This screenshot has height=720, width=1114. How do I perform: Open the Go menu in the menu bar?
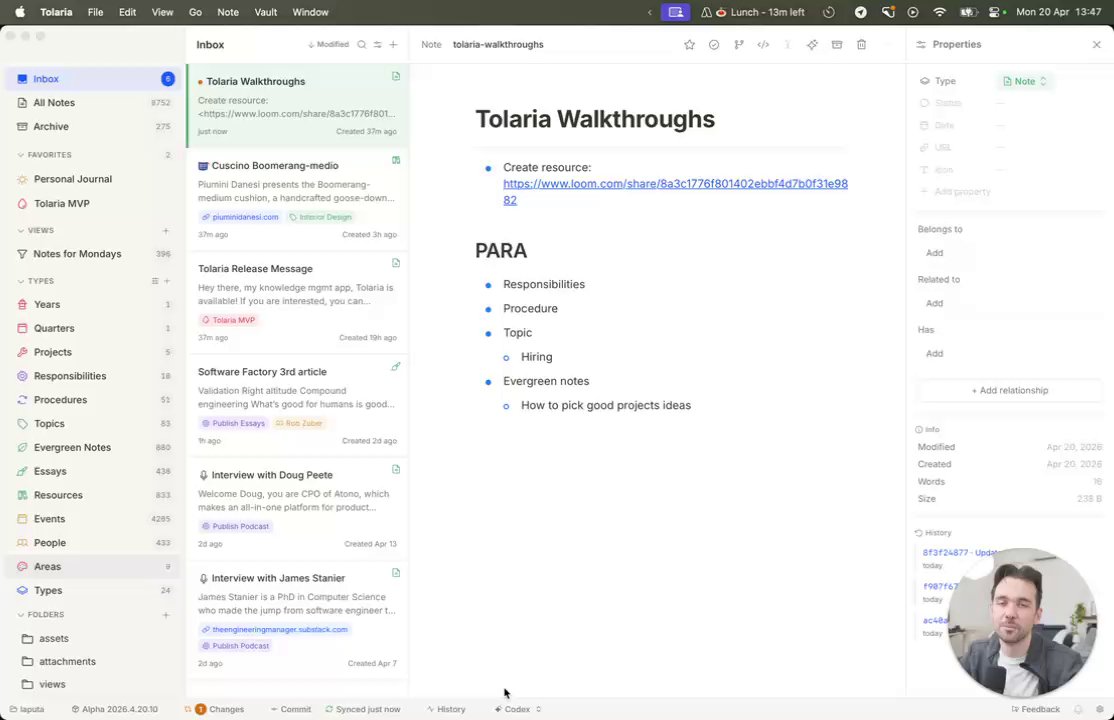tap(195, 12)
